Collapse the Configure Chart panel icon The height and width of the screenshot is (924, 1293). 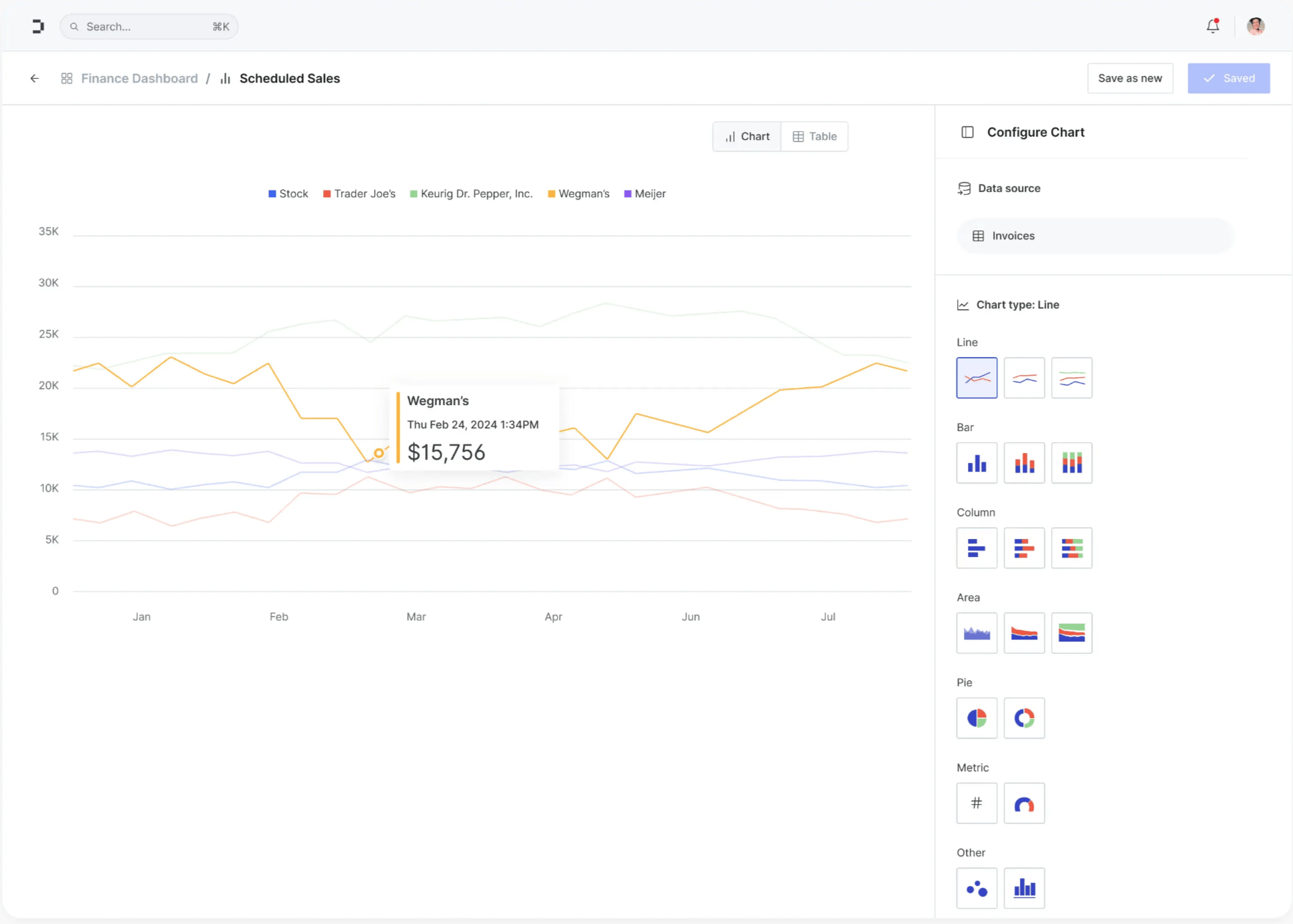(967, 132)
